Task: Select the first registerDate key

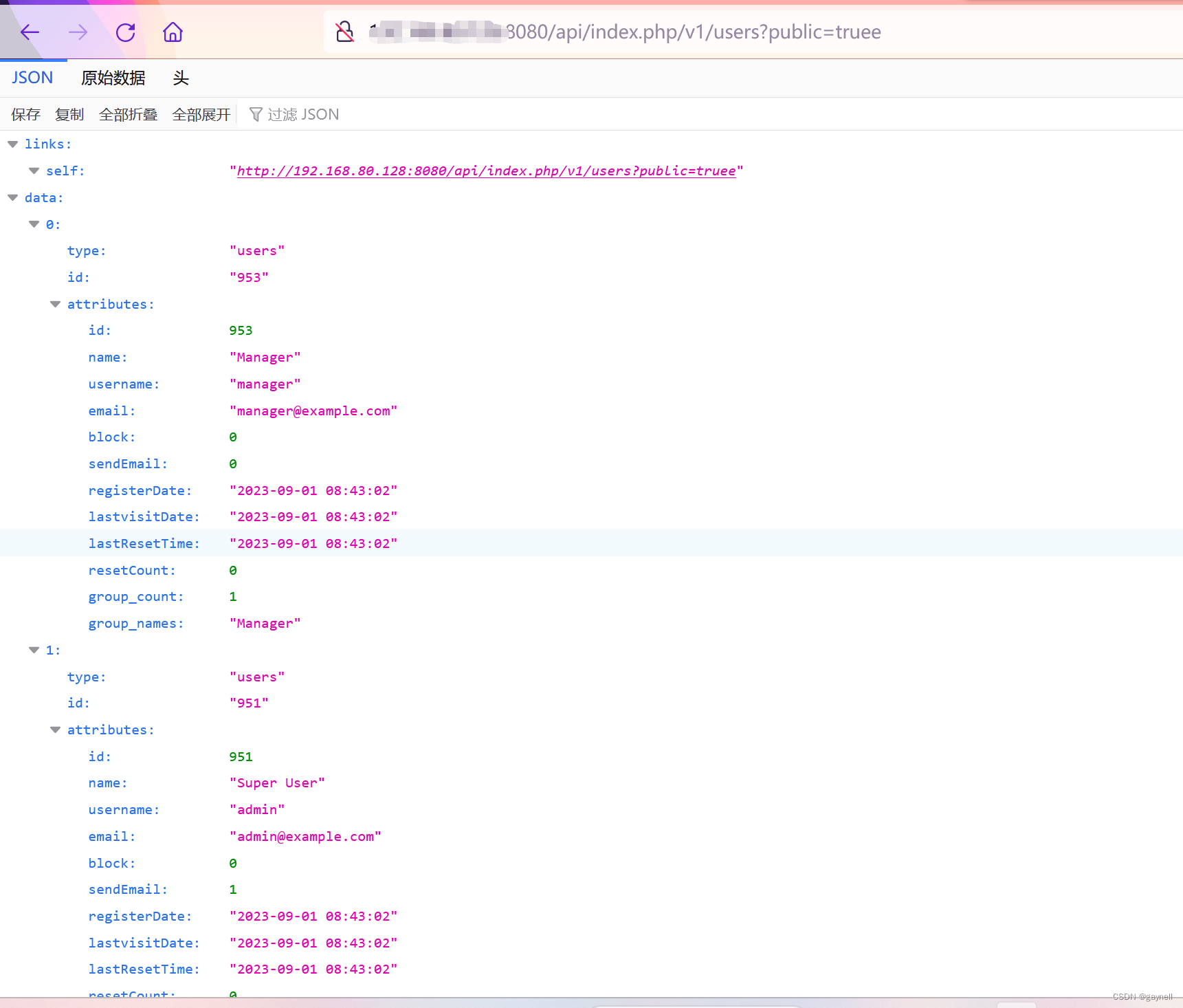Action: point(140,491)
